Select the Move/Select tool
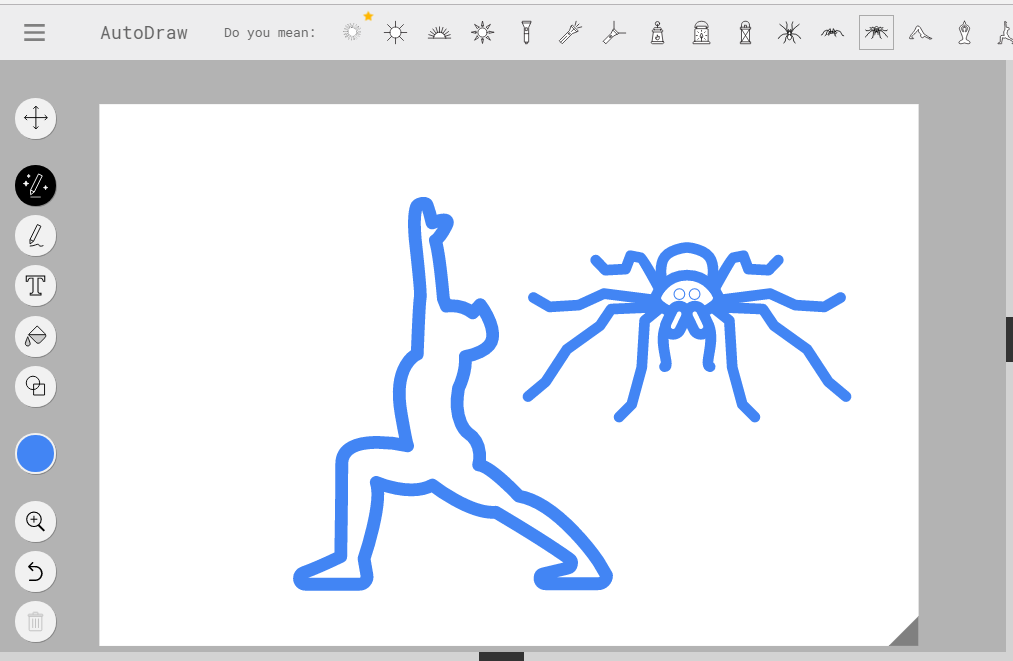This screenshot has height=661, width=1013. tap(35, 118)
